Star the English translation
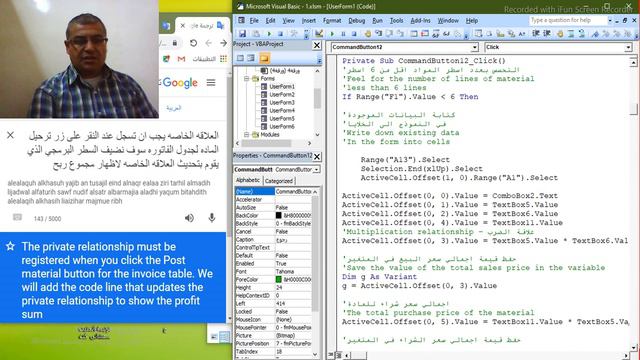 [10, 246]
